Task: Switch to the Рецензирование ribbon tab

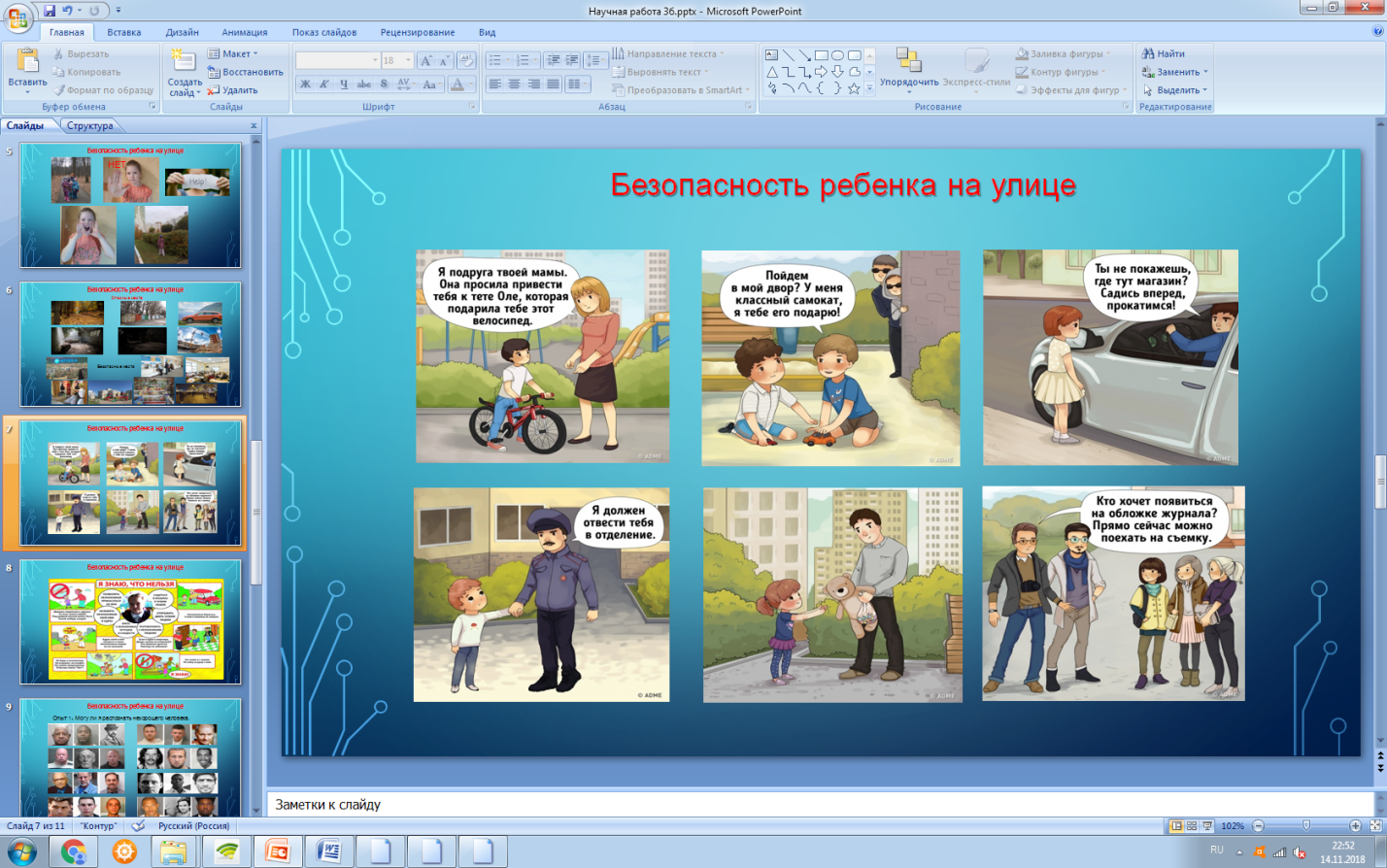Action: click(418, 32)
